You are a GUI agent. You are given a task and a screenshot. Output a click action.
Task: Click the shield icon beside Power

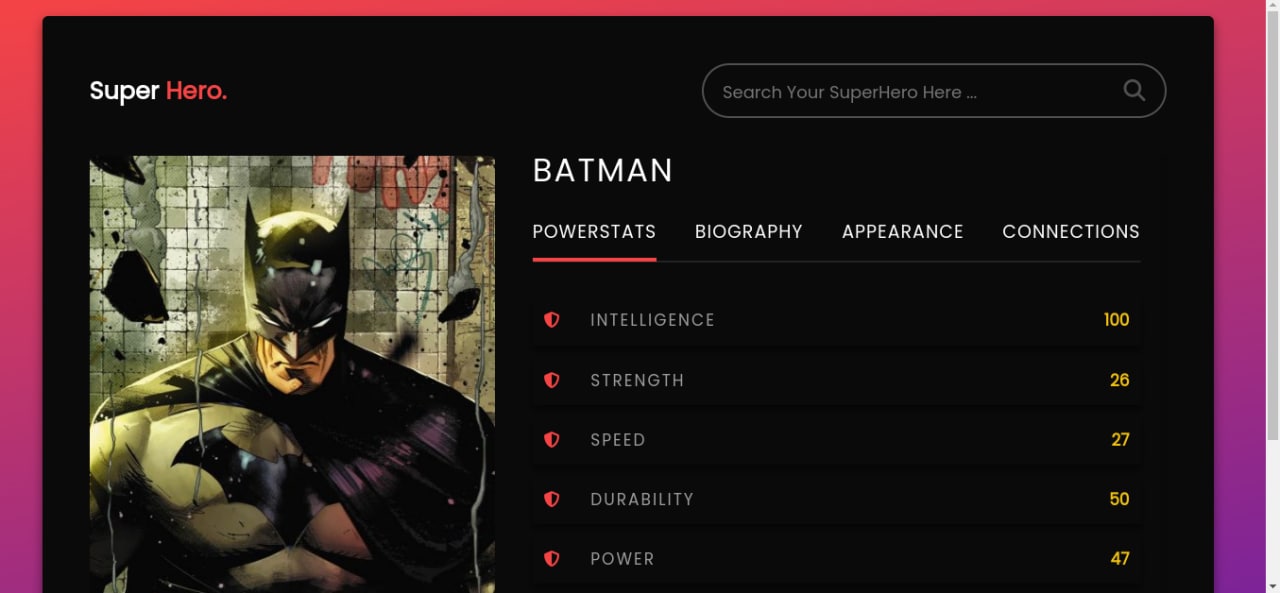[x=551, y=559]
